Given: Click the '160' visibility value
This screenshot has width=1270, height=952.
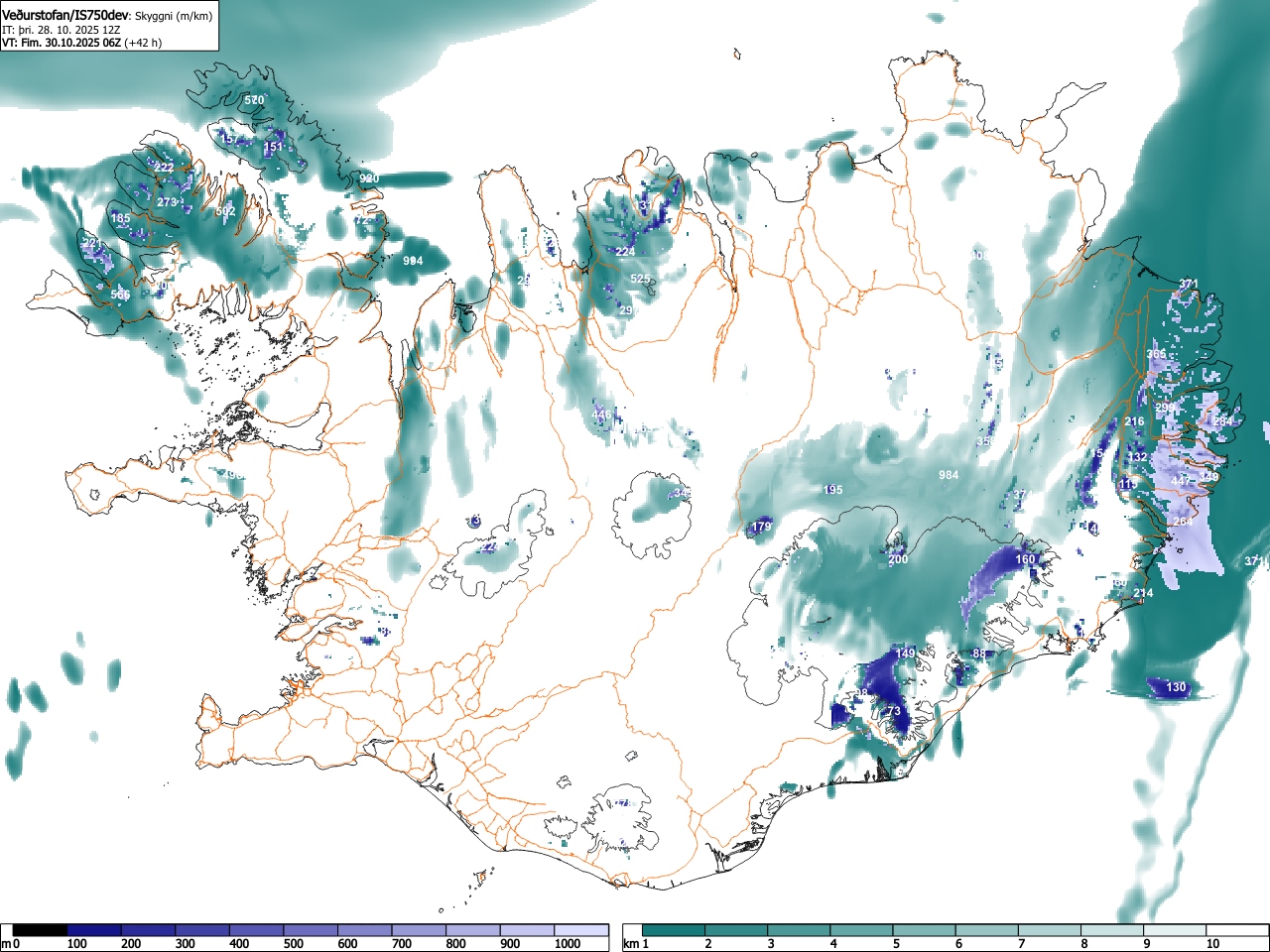Looking at the screenshot, I should click(1025, 559).
